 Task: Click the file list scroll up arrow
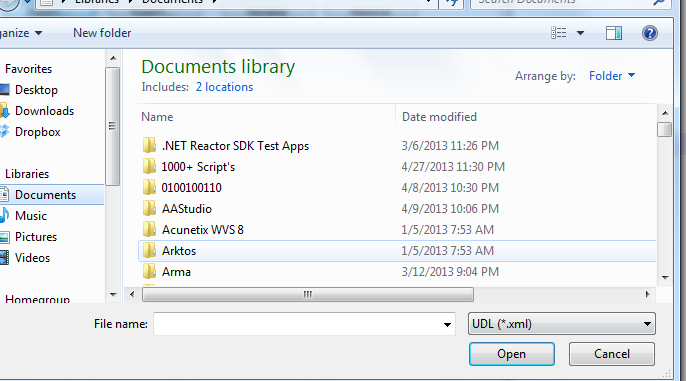click(665, 113)
